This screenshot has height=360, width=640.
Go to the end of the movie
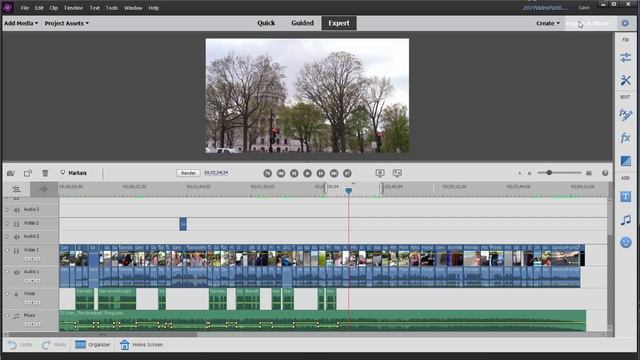coord(347,173)
